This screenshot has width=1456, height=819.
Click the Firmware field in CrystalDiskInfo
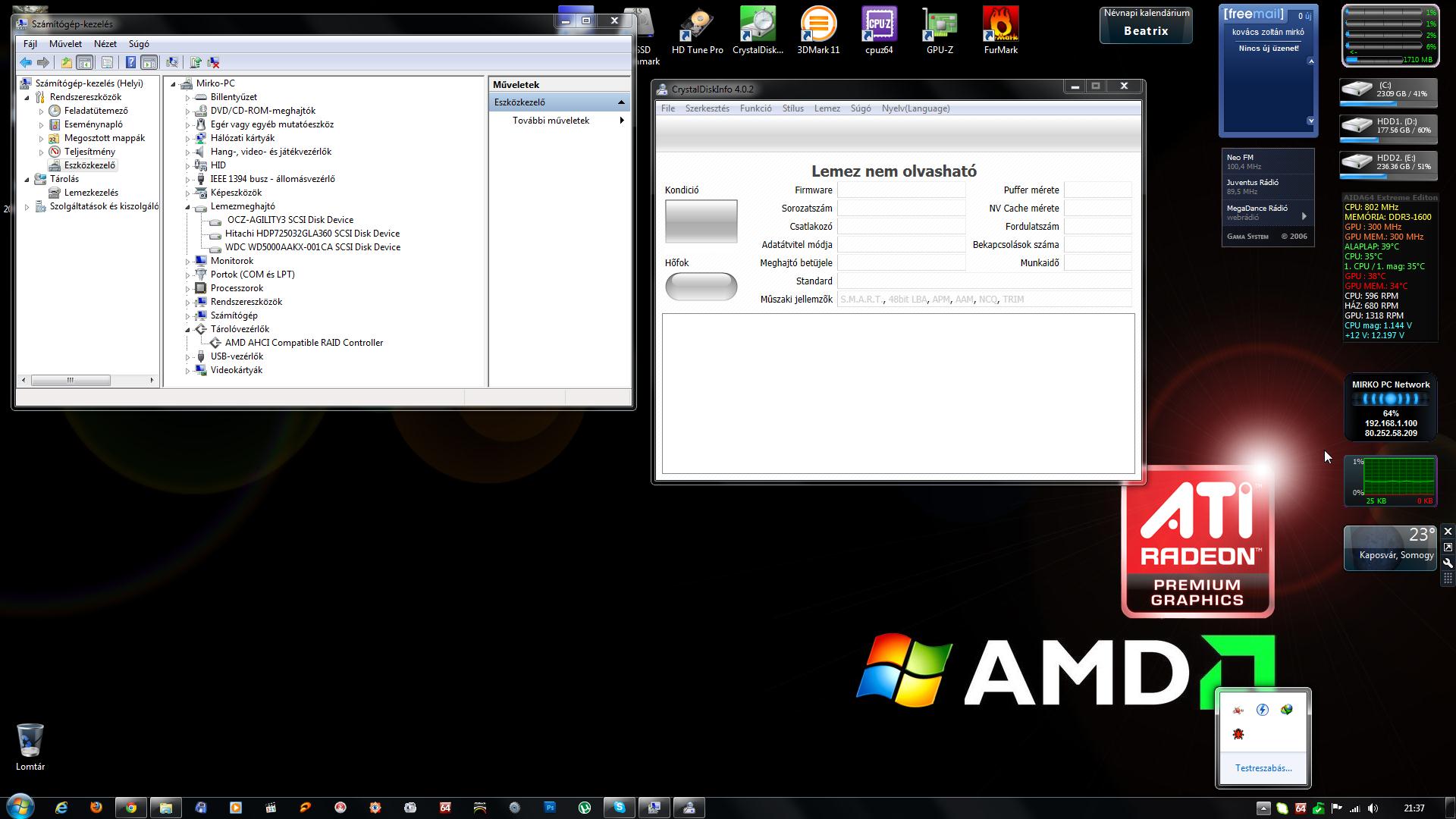coord(901,190)
